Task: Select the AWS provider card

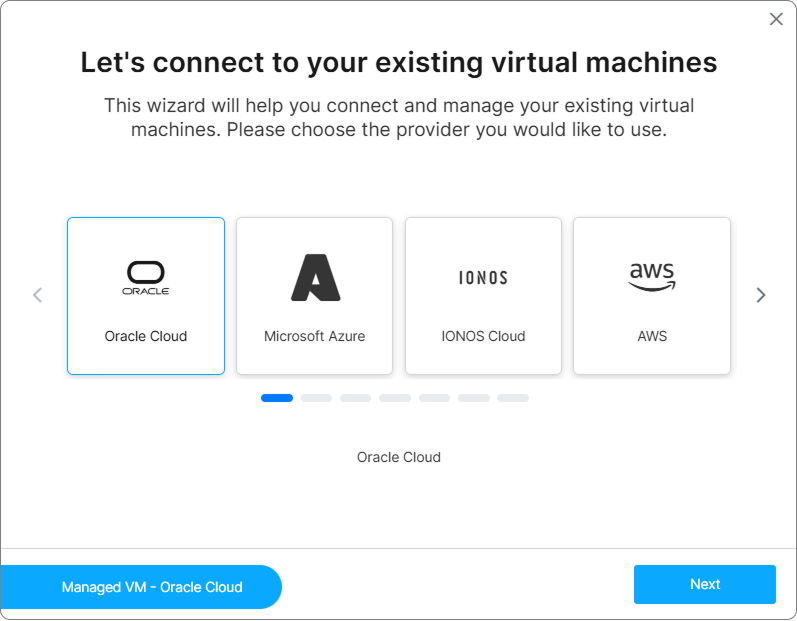Action: [x=652, y=296]
